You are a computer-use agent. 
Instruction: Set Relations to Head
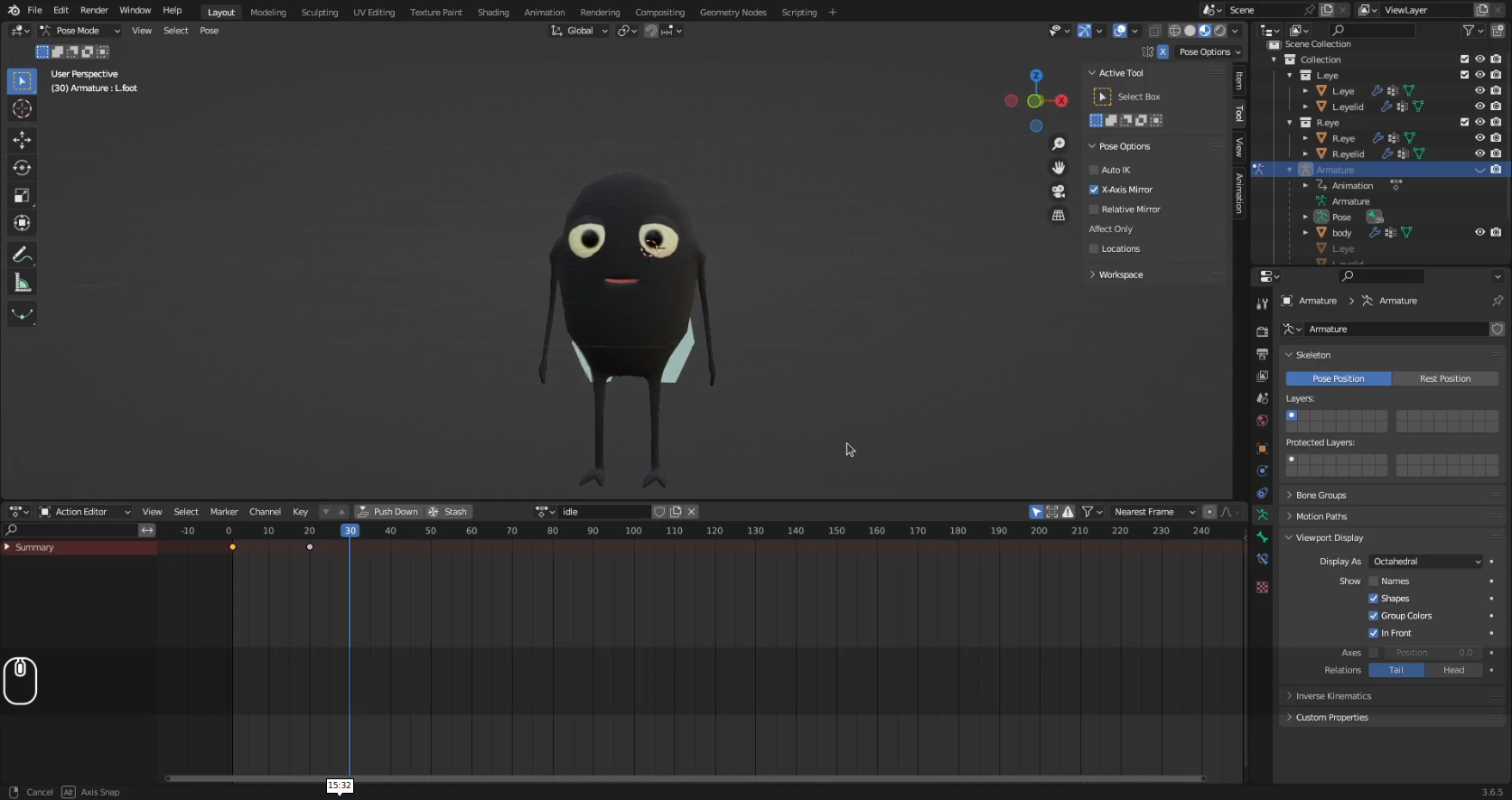pyautogui.click(x=1453, y=670)
